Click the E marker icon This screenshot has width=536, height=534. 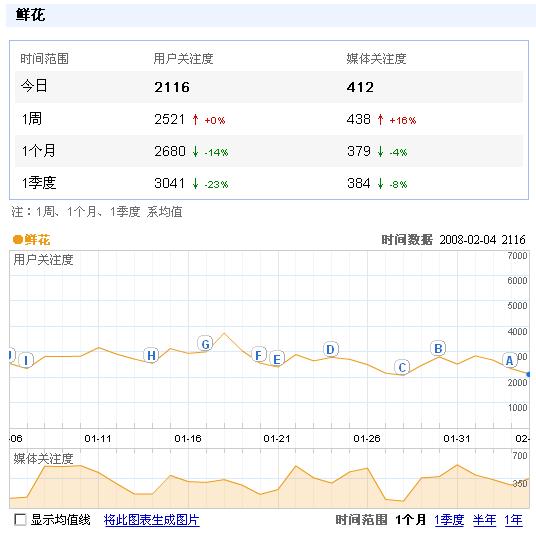(x=277, y=359)
